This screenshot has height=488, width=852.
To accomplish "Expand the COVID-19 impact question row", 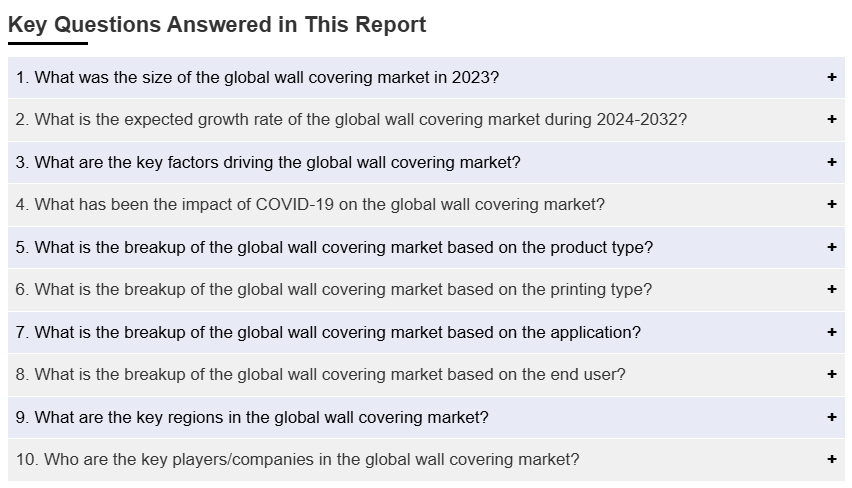I will (x=310, y=205).
